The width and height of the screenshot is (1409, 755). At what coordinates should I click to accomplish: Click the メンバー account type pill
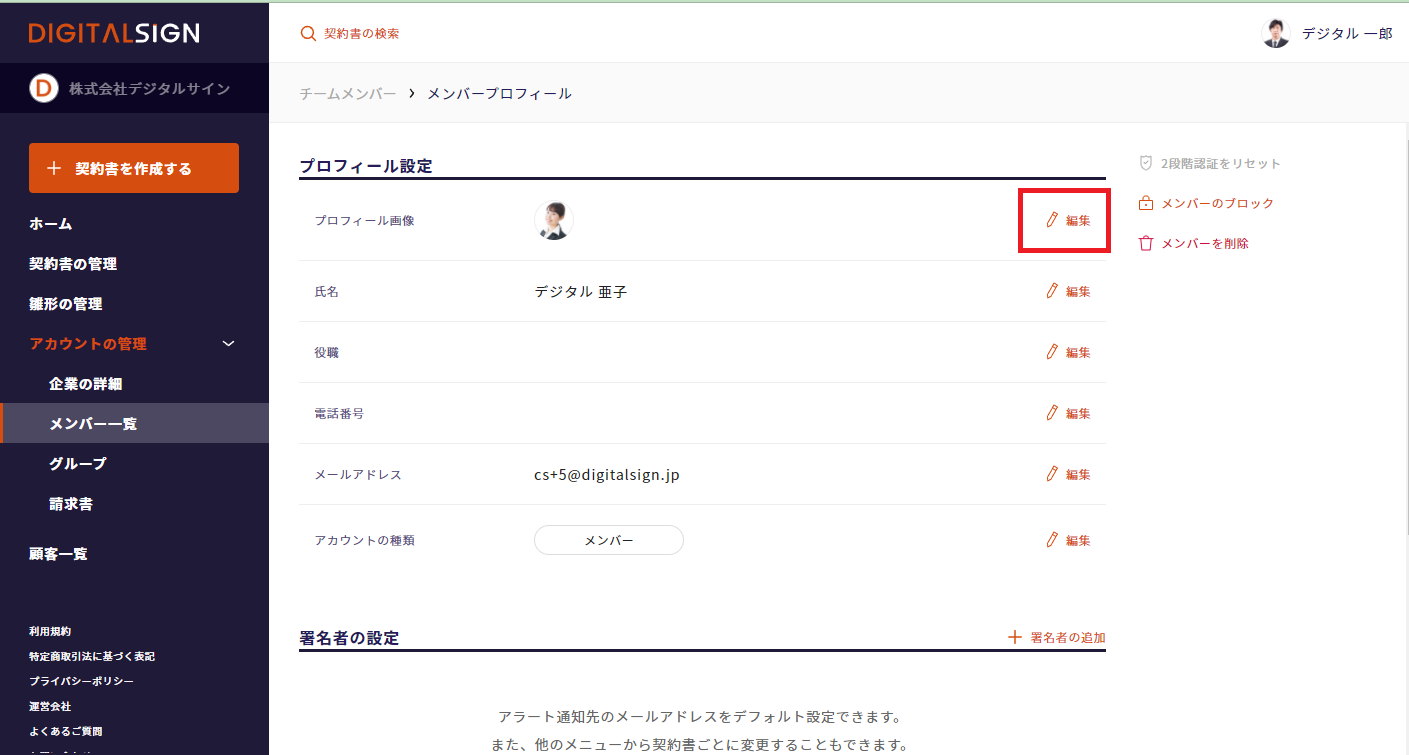pos(608,540)
